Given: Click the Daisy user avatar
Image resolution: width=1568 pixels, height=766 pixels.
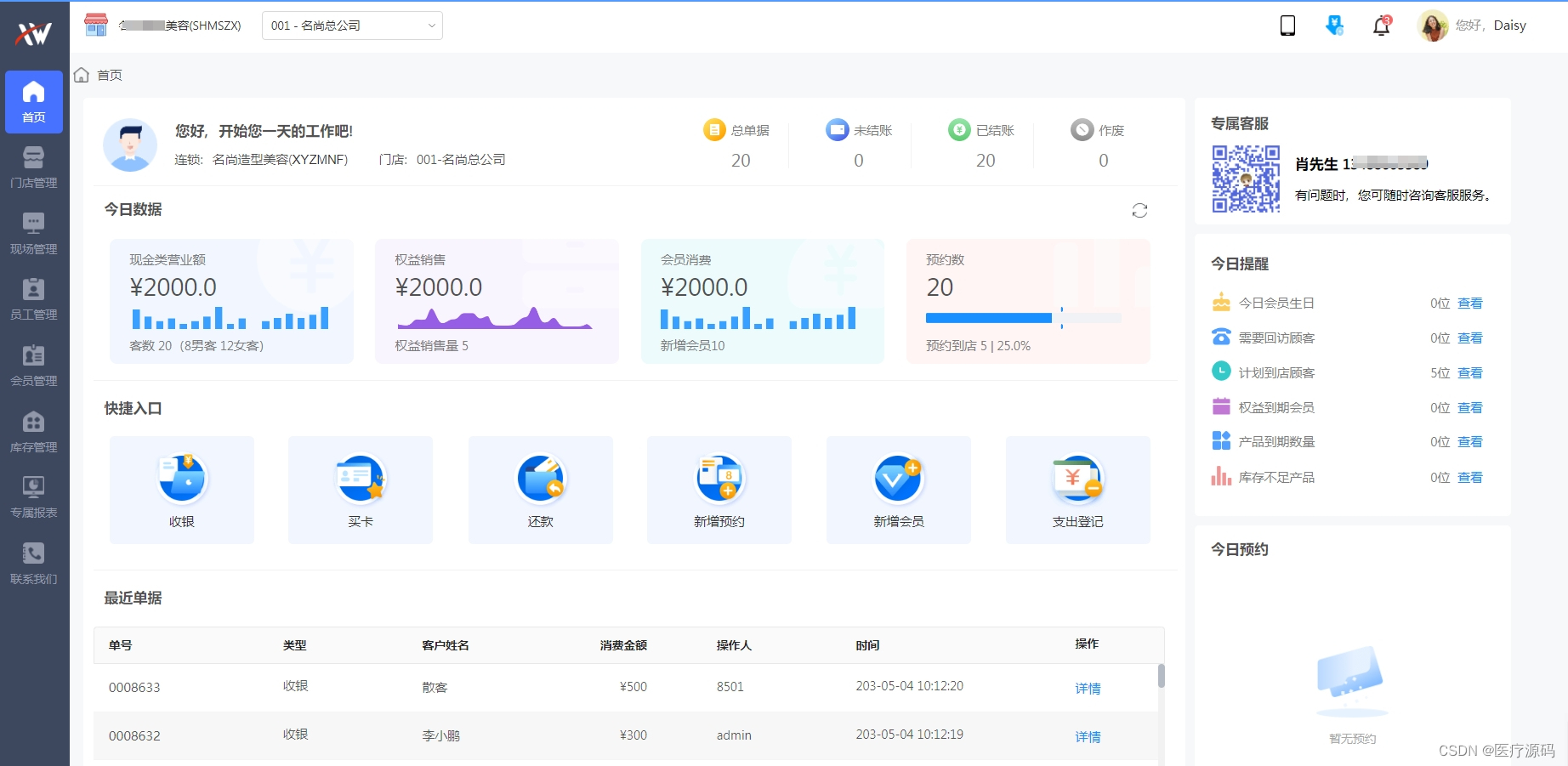Looking at the screenshot, I should click(1433, 26).
